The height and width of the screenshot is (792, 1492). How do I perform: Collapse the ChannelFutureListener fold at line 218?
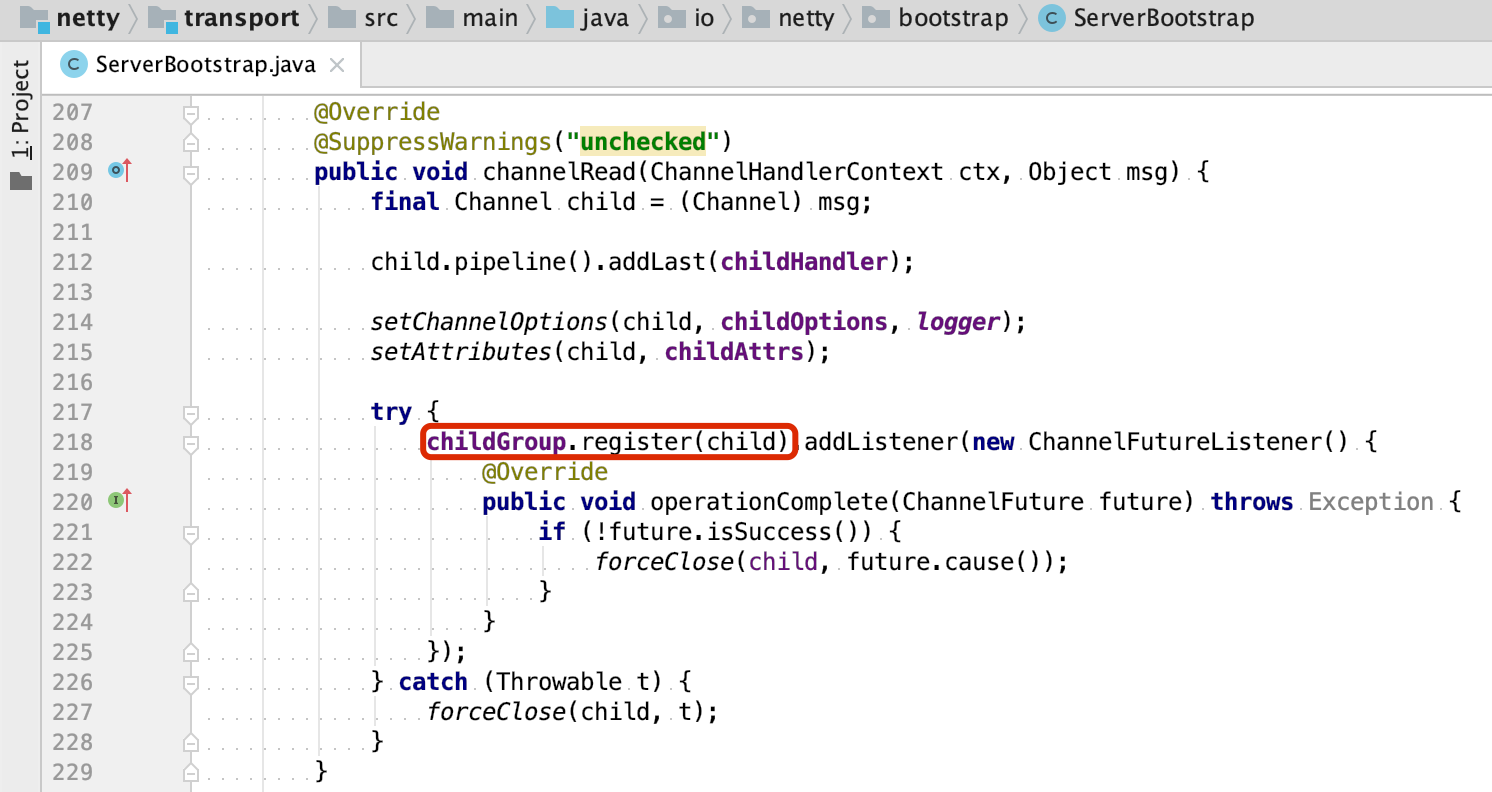click(191, 441)
